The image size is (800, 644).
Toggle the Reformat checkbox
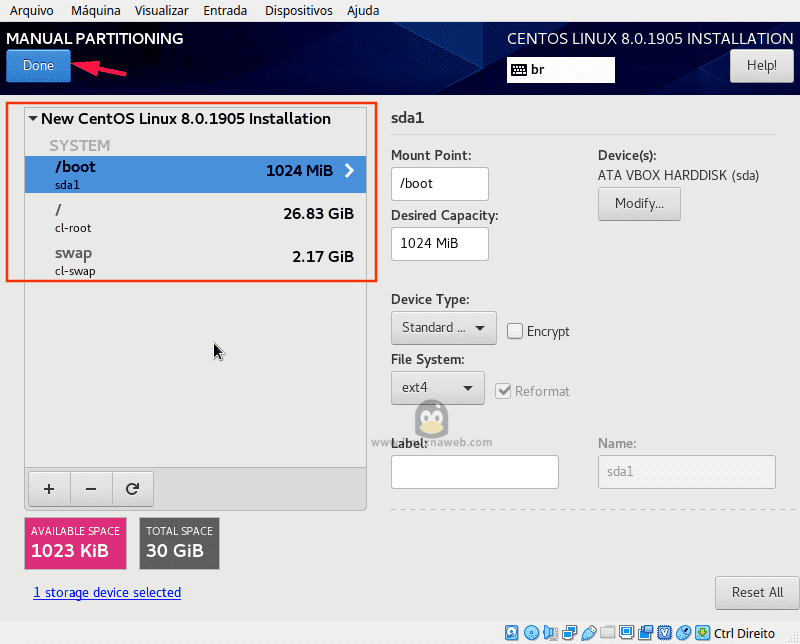[503, 391]
